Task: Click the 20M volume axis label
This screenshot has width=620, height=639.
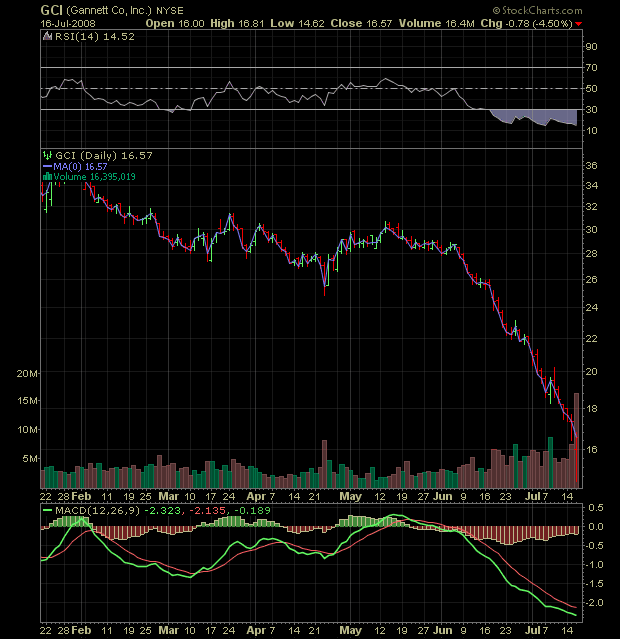Action: 27,373
